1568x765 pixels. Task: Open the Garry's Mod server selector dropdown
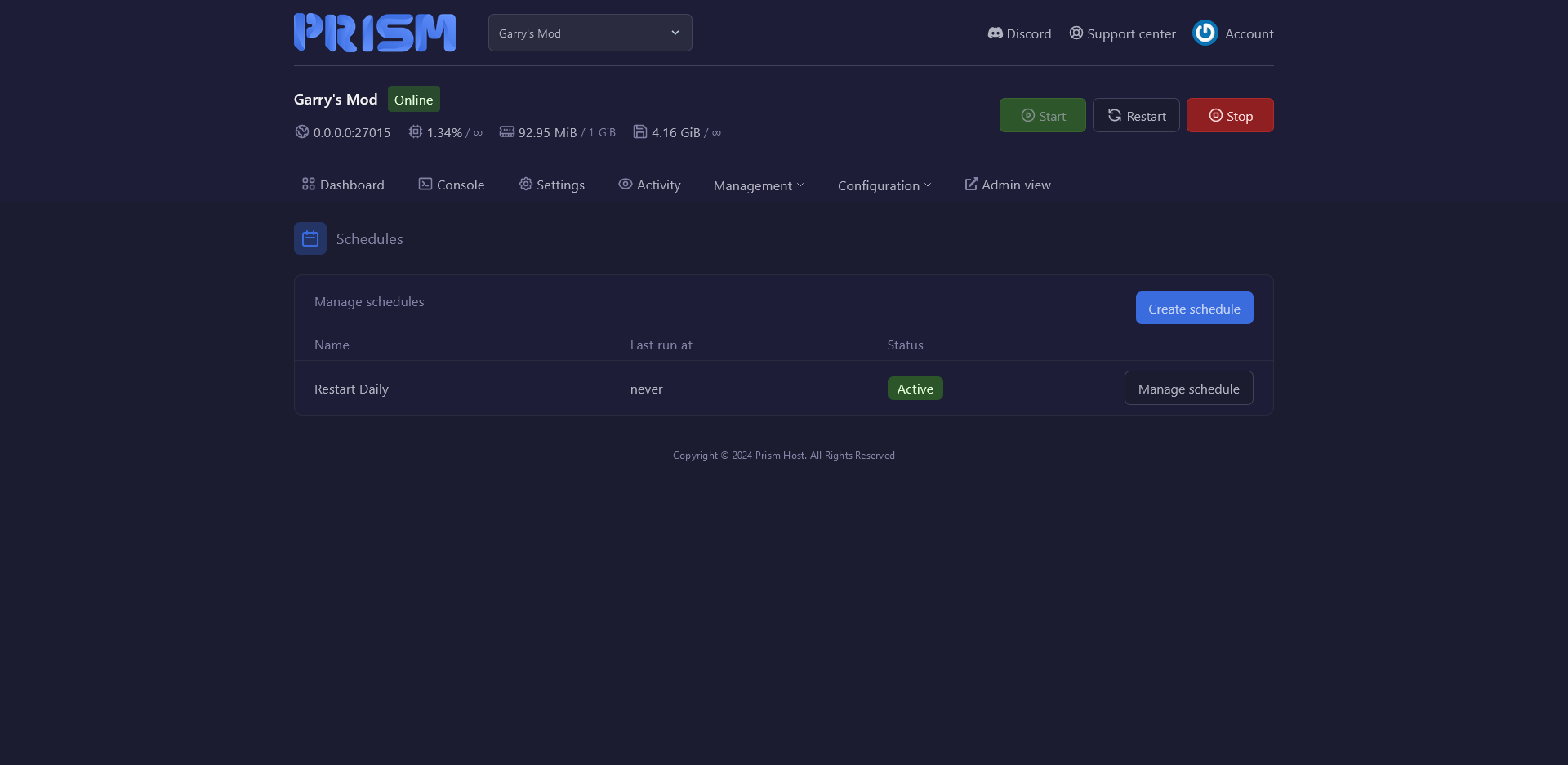click(x=590, y=33)
